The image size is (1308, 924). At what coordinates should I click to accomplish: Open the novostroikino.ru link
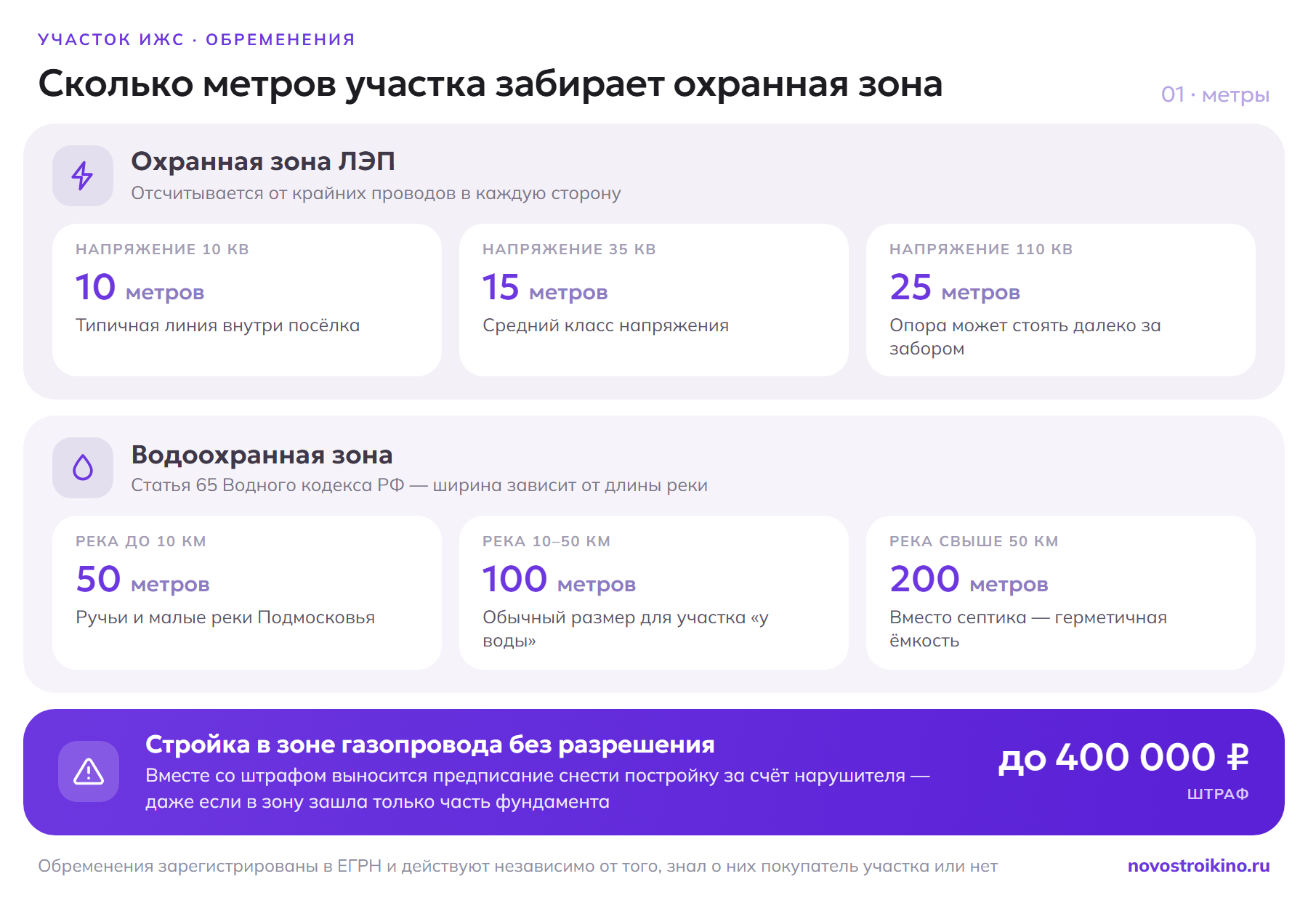[x=1198, y=866]
